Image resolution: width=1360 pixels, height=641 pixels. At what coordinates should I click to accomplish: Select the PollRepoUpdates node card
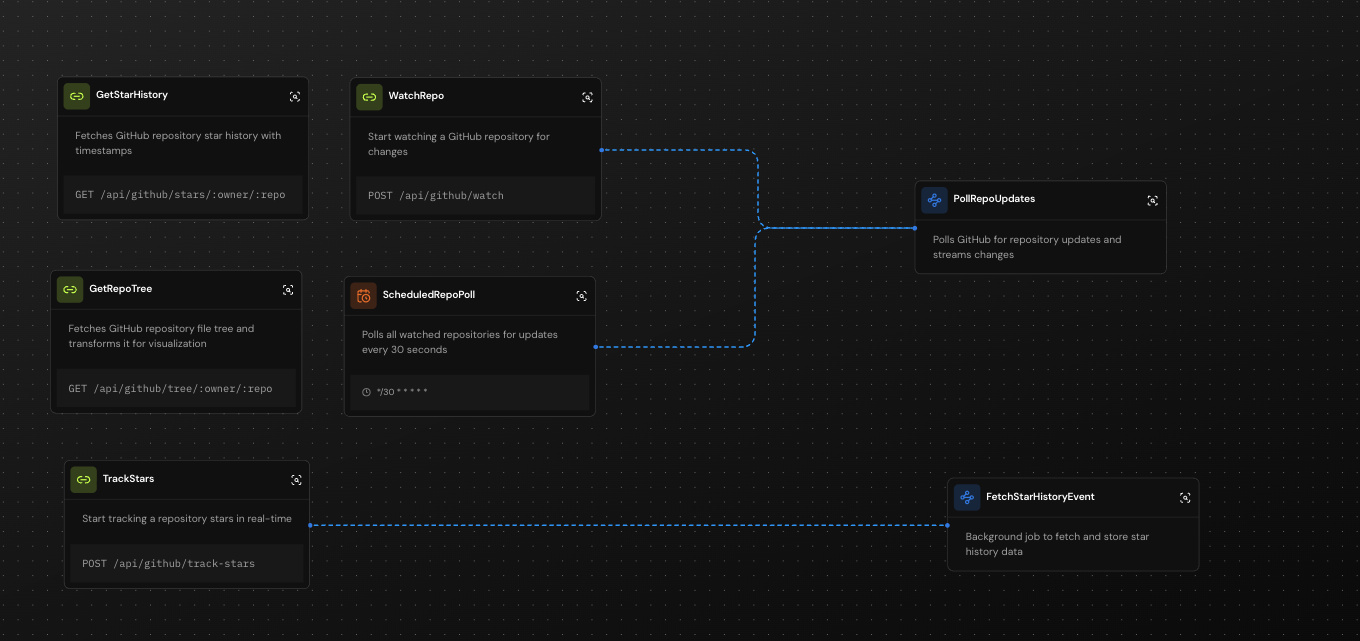1040,227
